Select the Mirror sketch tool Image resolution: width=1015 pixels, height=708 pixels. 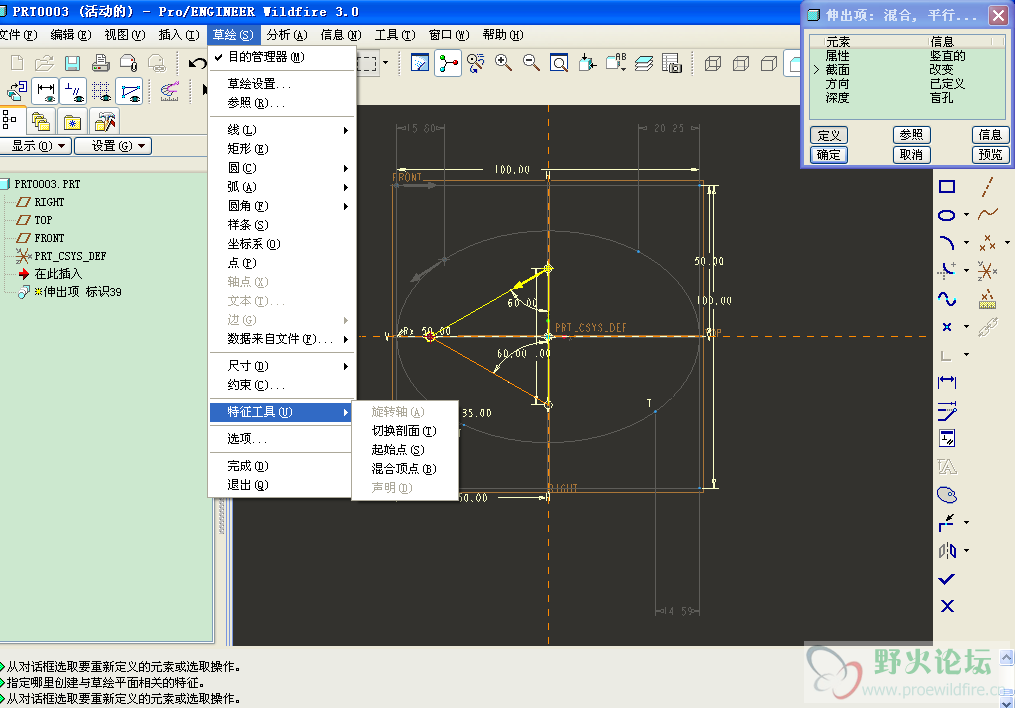947,551
